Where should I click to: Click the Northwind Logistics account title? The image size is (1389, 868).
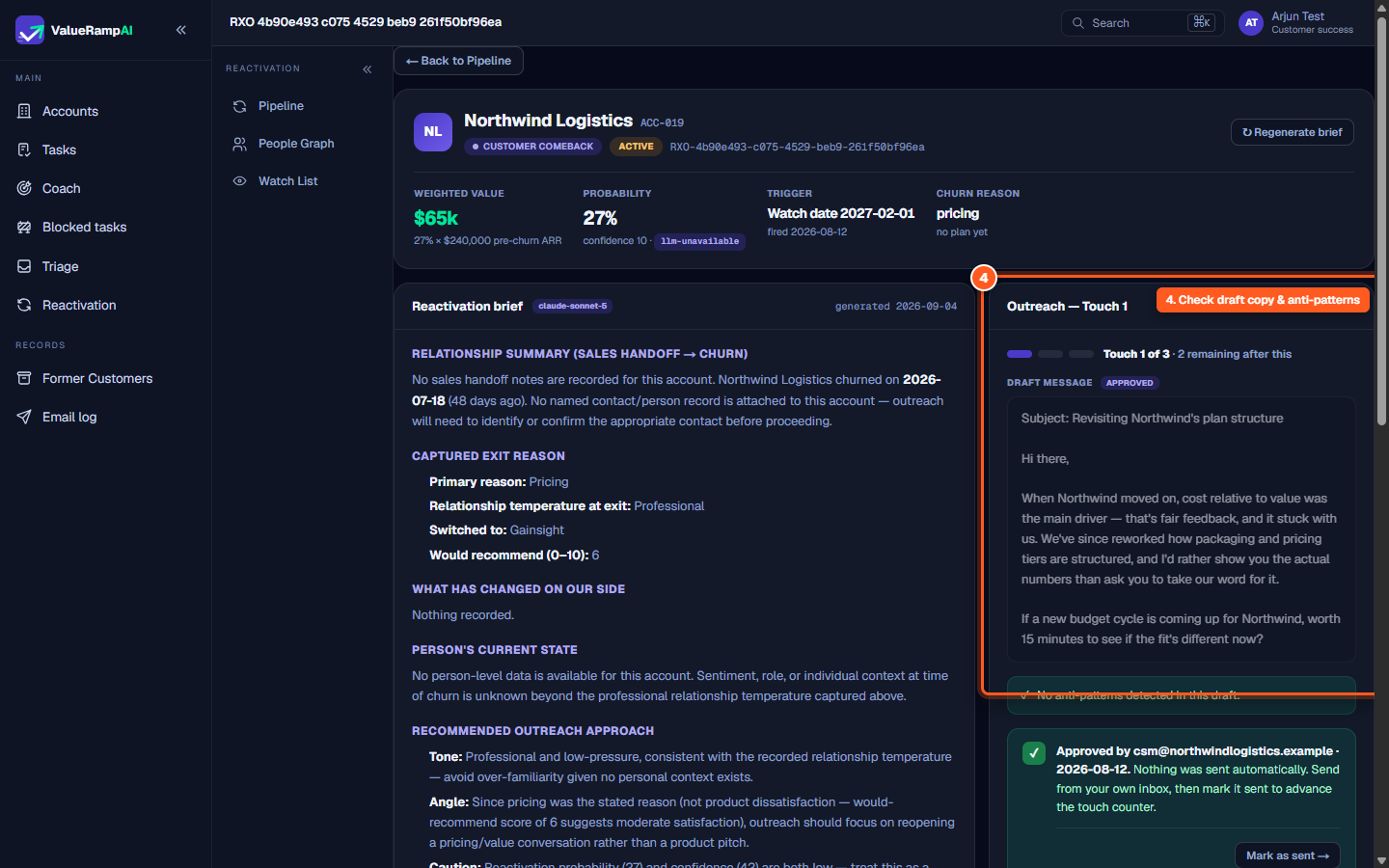coord(548,121)
